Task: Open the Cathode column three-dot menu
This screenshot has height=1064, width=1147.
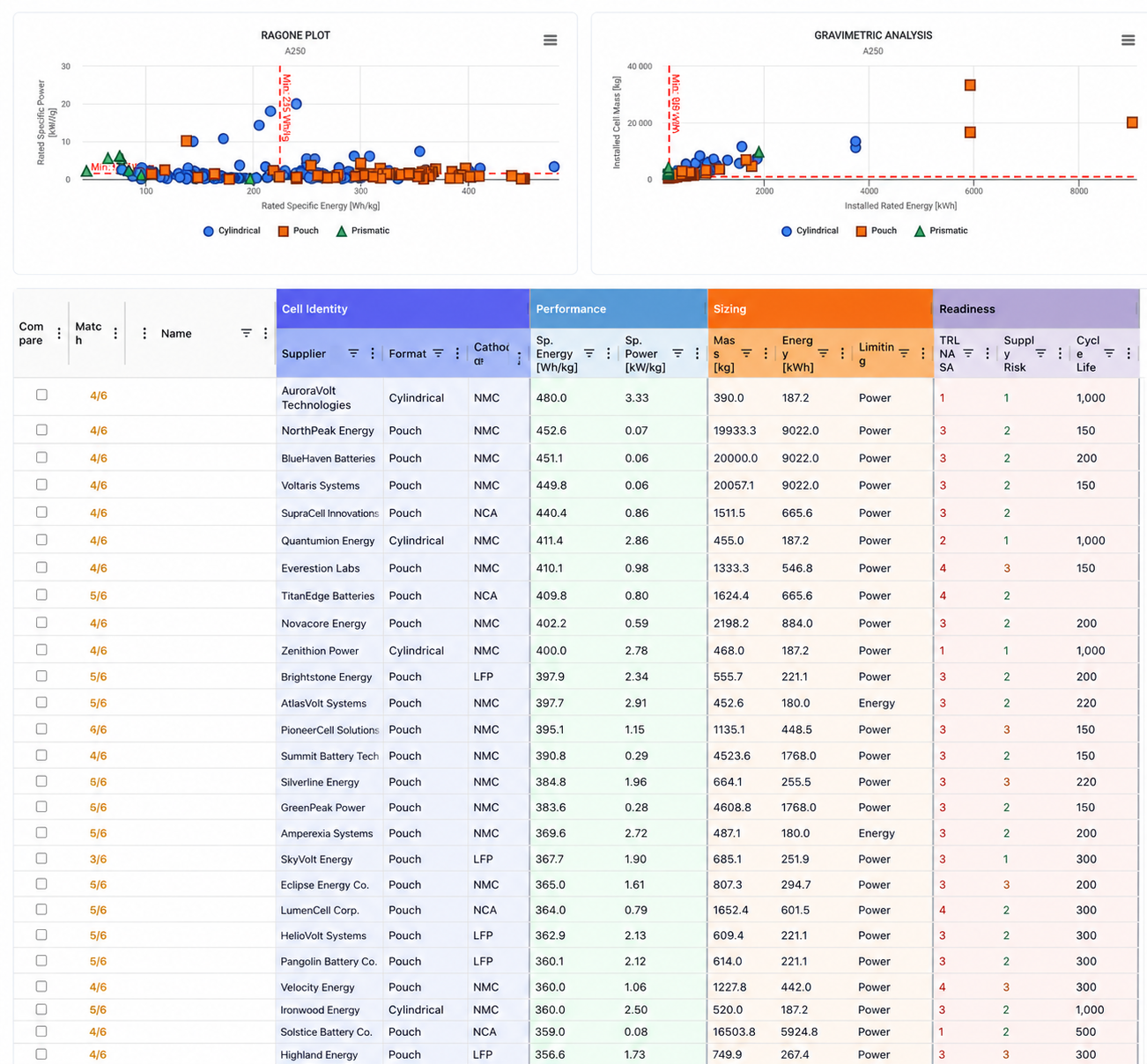Action: click(x=519, y=357)
